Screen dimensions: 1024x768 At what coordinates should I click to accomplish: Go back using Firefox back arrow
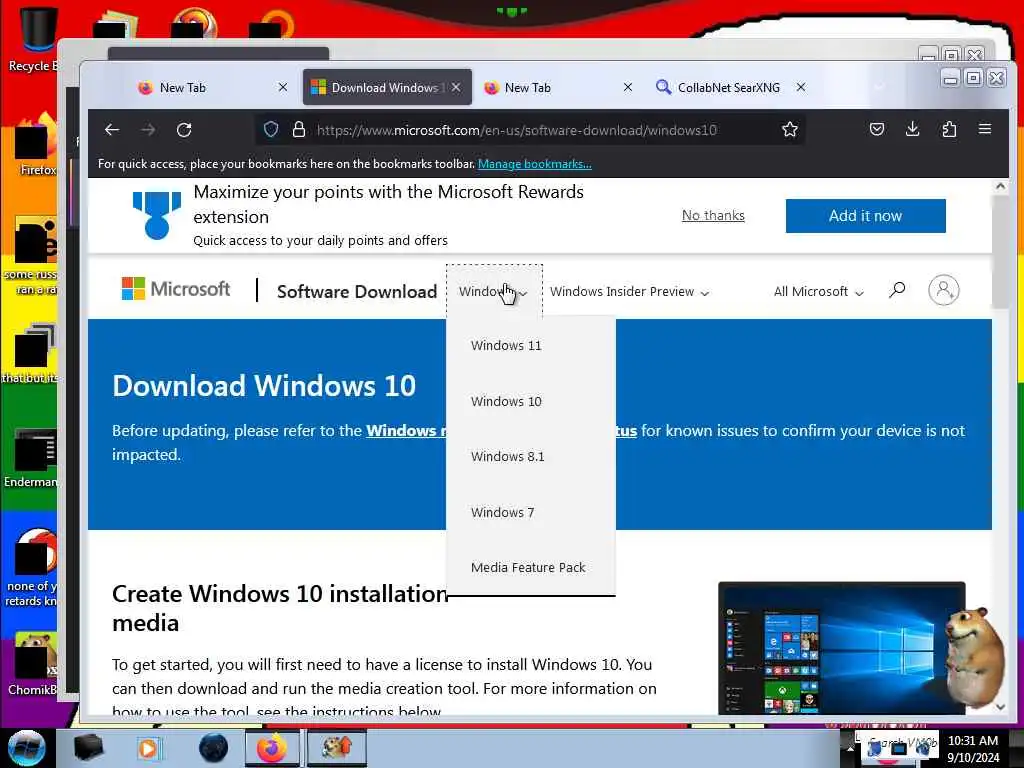tap(112, 130)
